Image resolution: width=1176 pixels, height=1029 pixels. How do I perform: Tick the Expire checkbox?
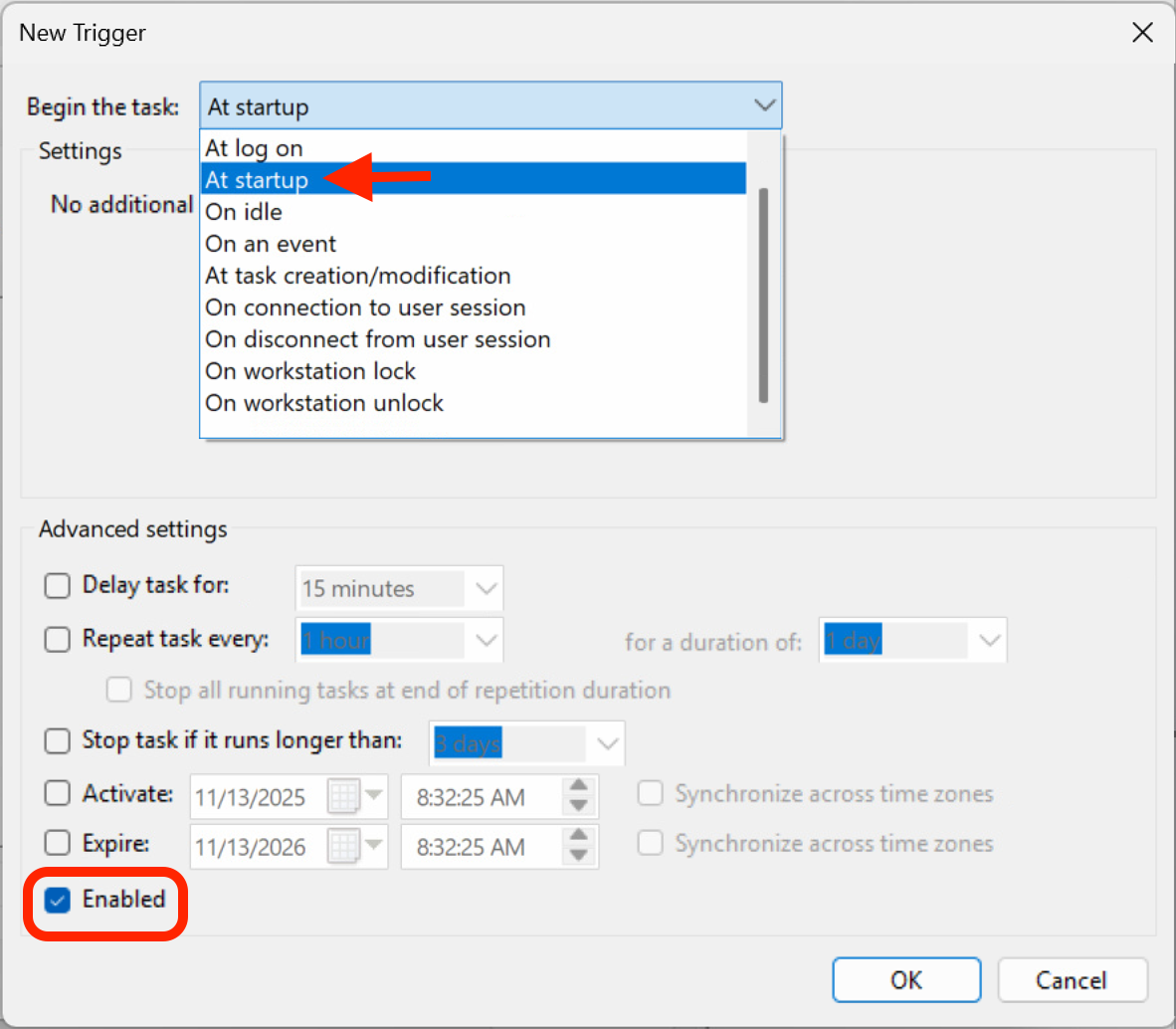click(58, 844)
